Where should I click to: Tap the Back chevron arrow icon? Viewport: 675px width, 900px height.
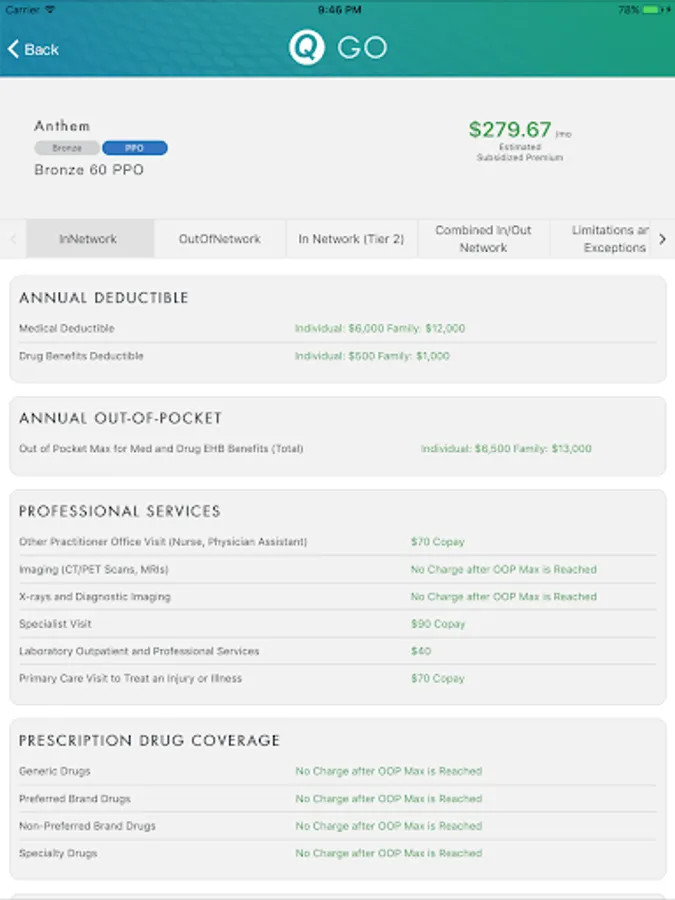(x=13, y=49)
